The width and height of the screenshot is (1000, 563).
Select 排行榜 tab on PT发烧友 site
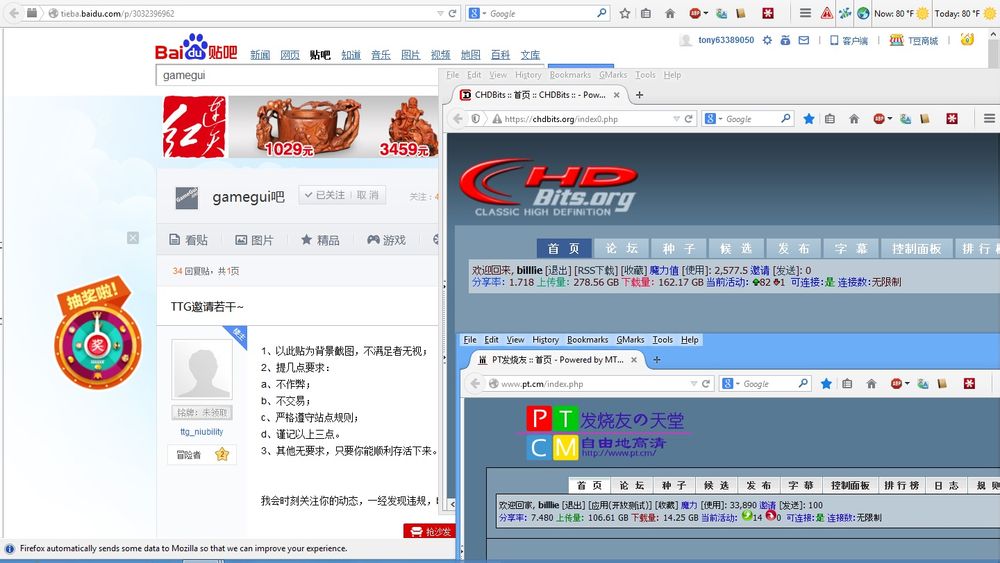tap(901, 485)
